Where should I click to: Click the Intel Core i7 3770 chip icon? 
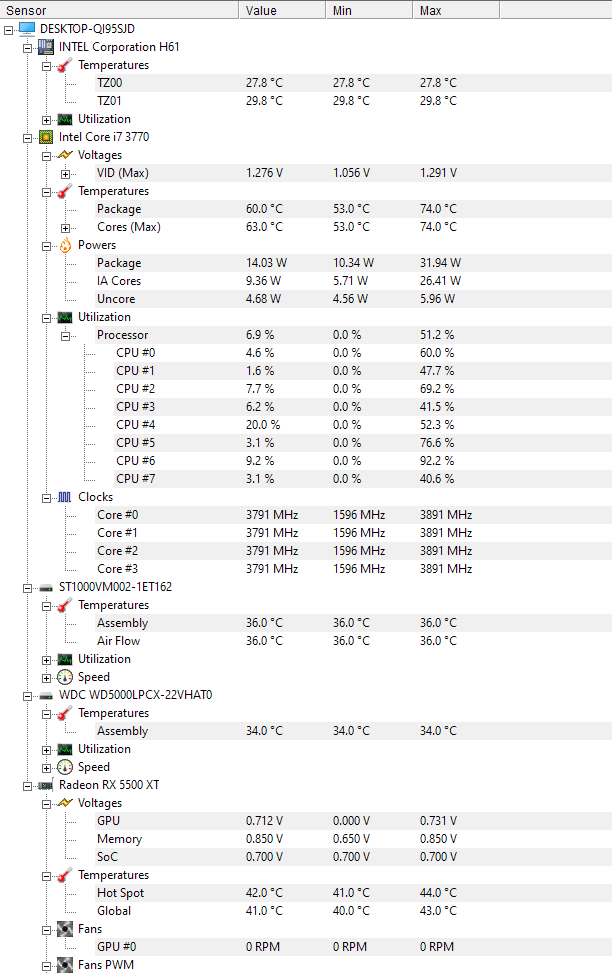pos(46,137)
